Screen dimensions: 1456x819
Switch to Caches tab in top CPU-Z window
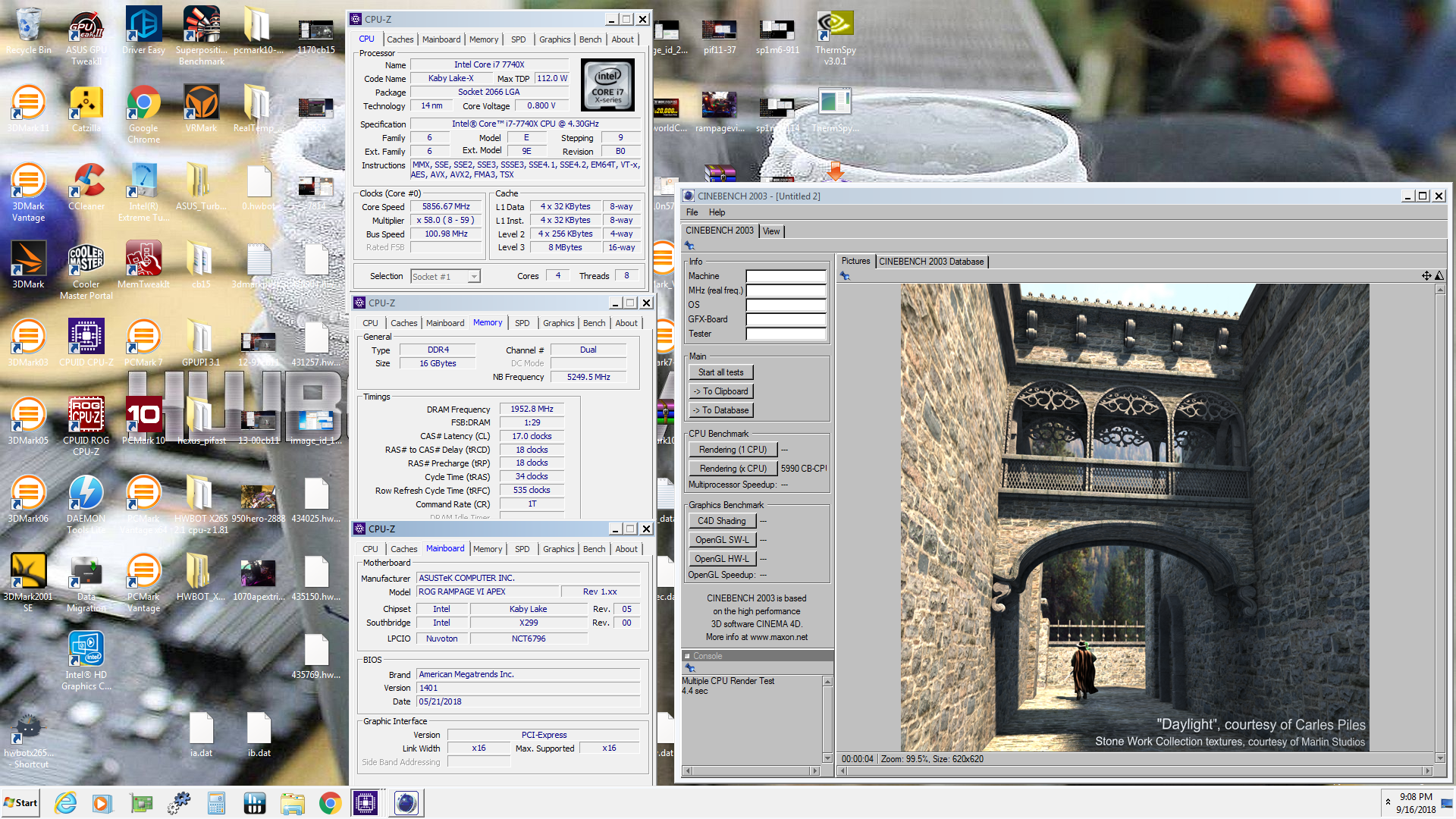click(400, 39)
